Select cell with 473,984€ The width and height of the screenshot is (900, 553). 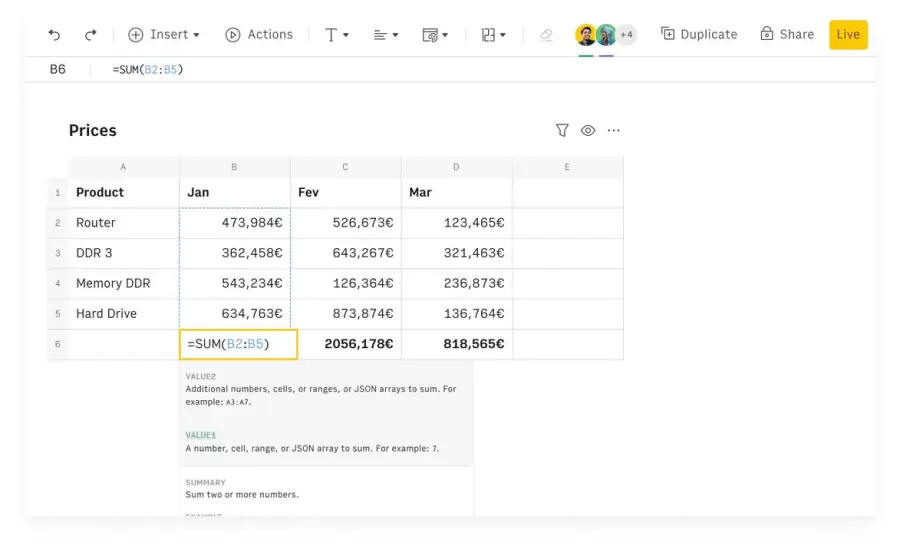(234, 223)
